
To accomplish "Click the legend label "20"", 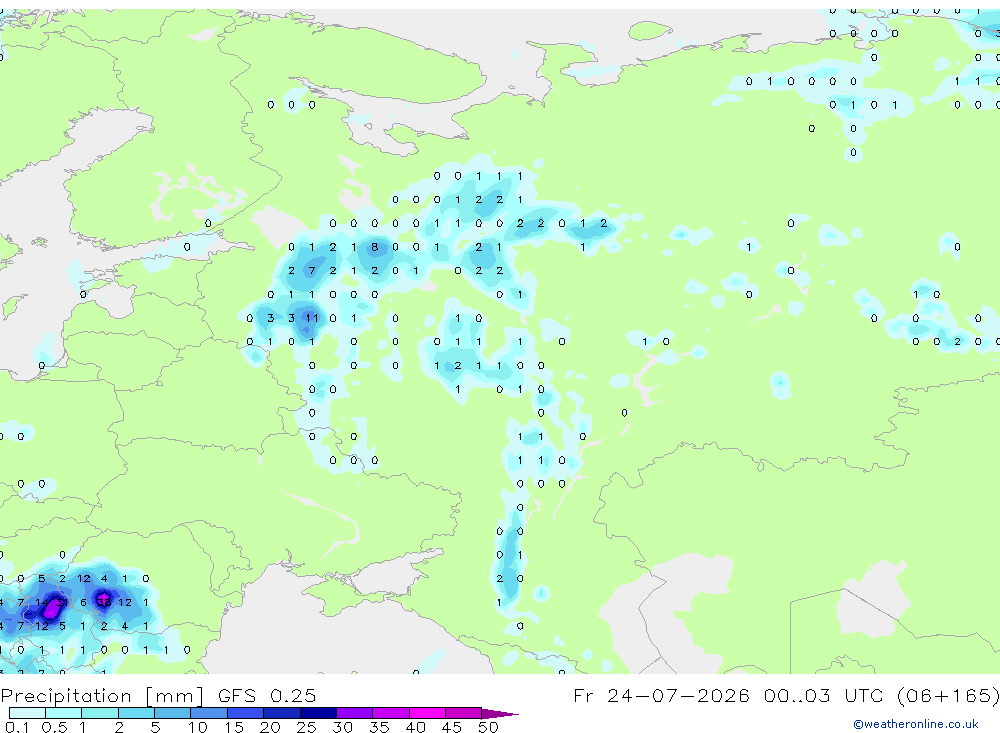I will 270,727.
